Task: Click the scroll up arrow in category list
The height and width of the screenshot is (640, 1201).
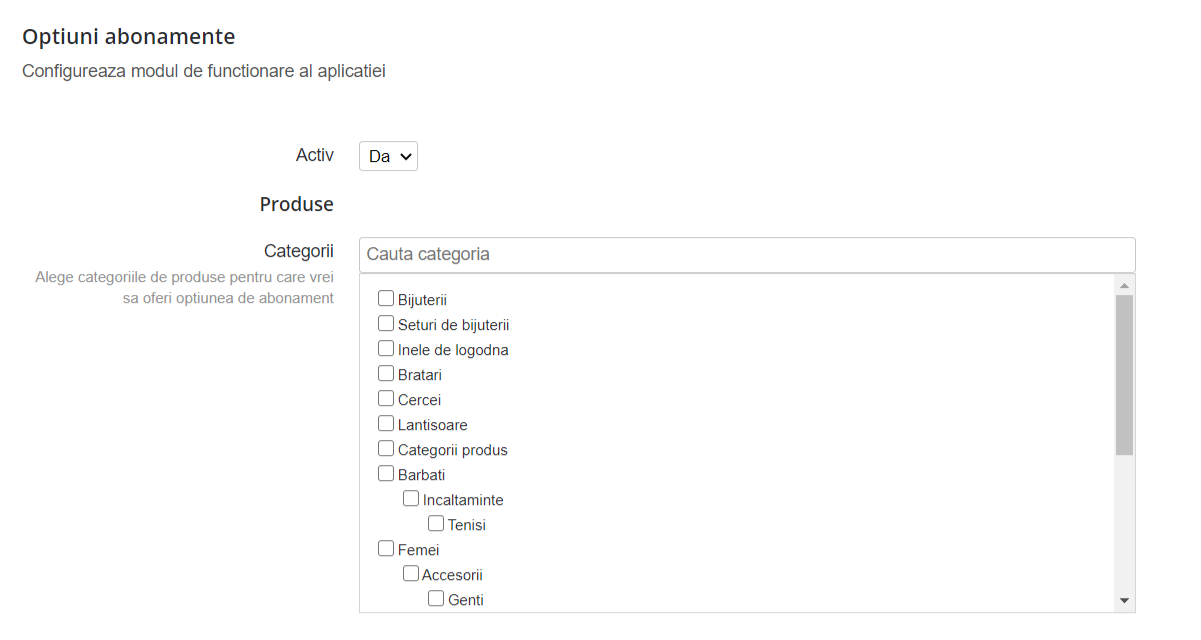Action: [x=1124, y=286]
